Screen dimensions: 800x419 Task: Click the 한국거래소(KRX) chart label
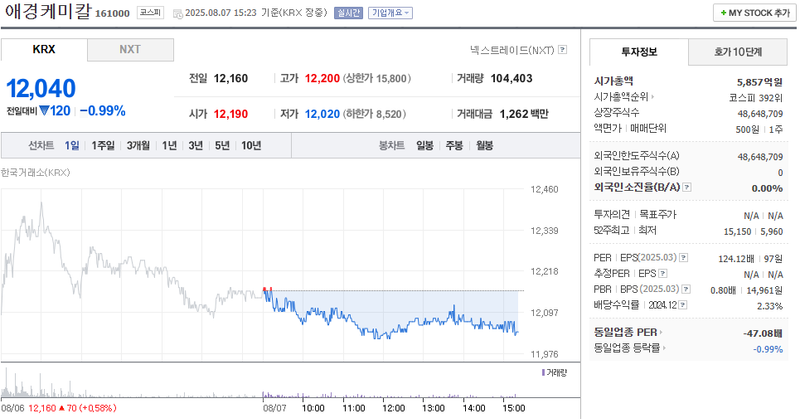35,172
